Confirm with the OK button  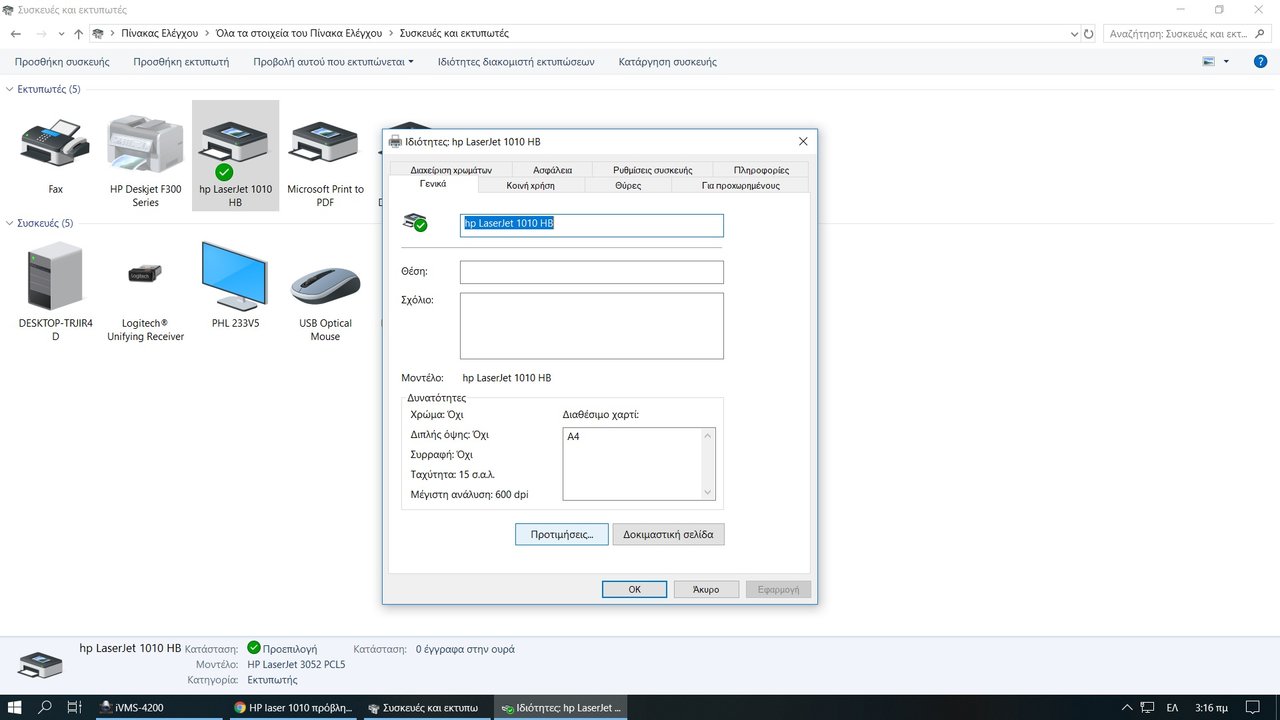coord(634,589)
